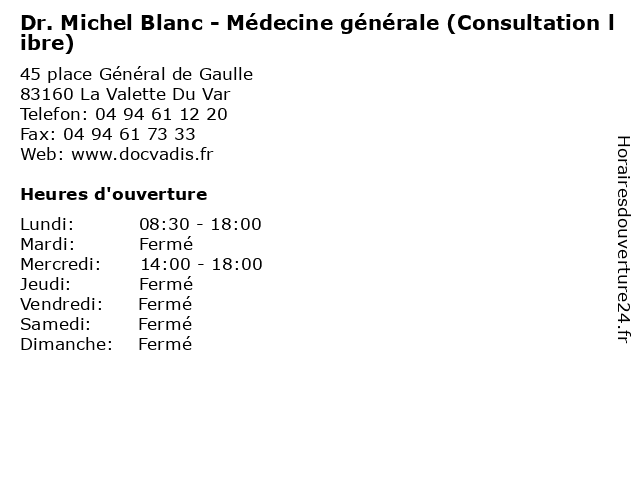Click Lundi hours 08:30 - 18:00
Viewport: 640px width, 480px height.
point(200,224)
